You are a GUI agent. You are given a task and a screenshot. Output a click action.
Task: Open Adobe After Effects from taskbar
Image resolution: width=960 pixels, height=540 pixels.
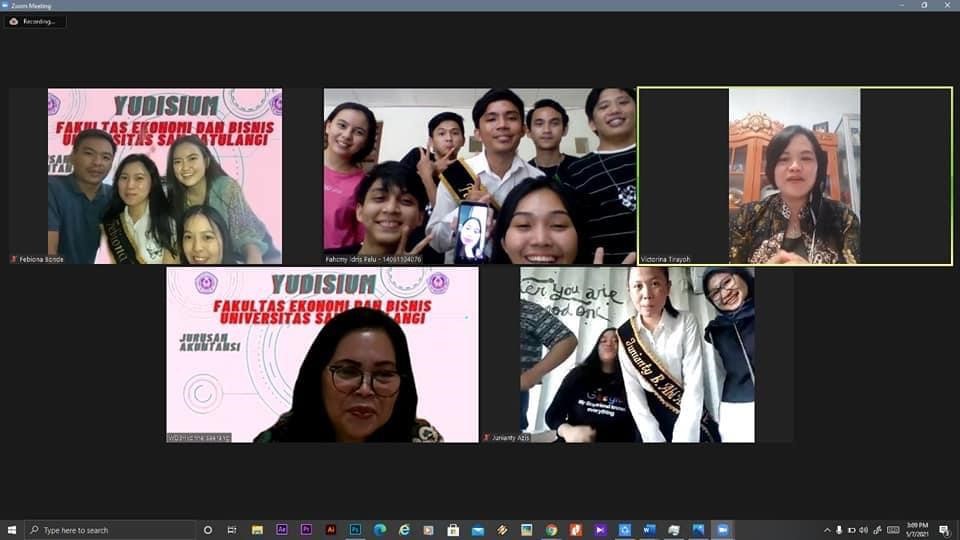point(282,529)
